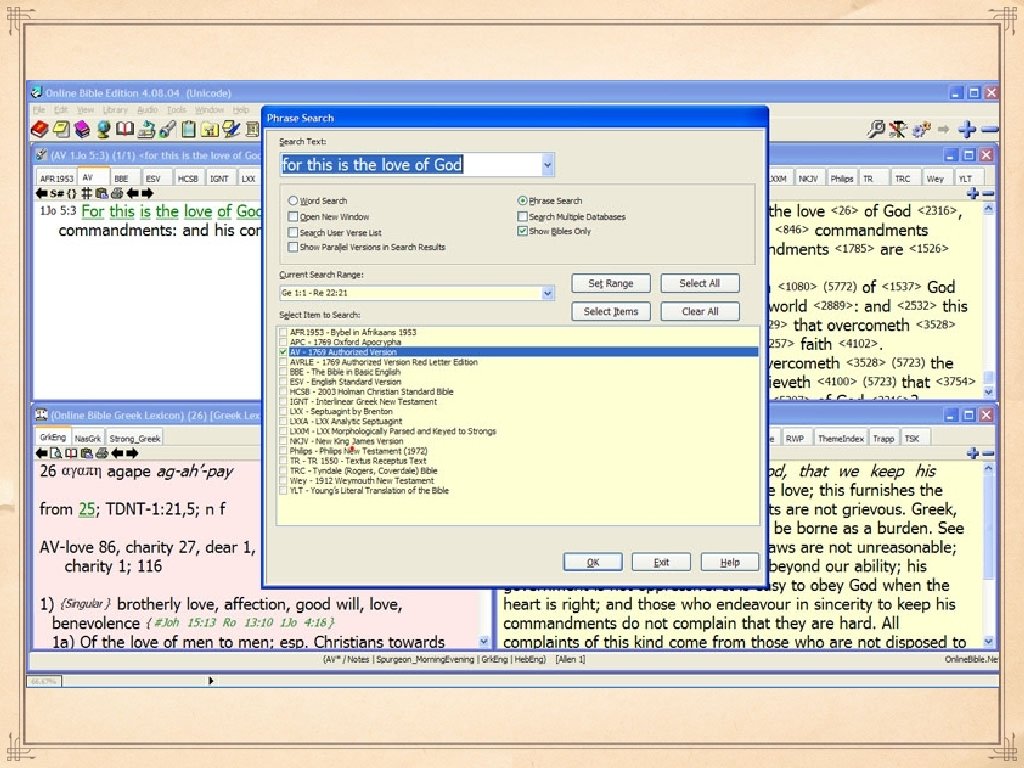Screen dimensions: 1024x768
Task: Click the Clear All button
Action: (699, 312)
